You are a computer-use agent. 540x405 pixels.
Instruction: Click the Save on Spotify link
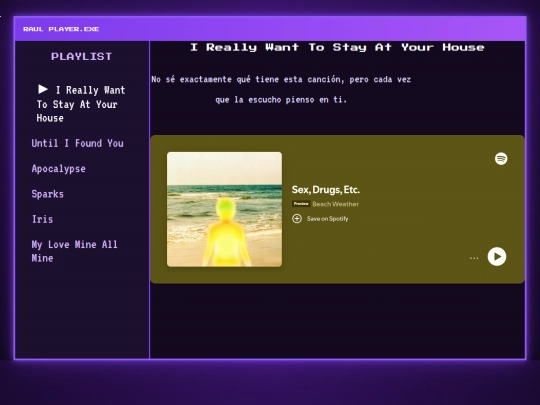328,219
